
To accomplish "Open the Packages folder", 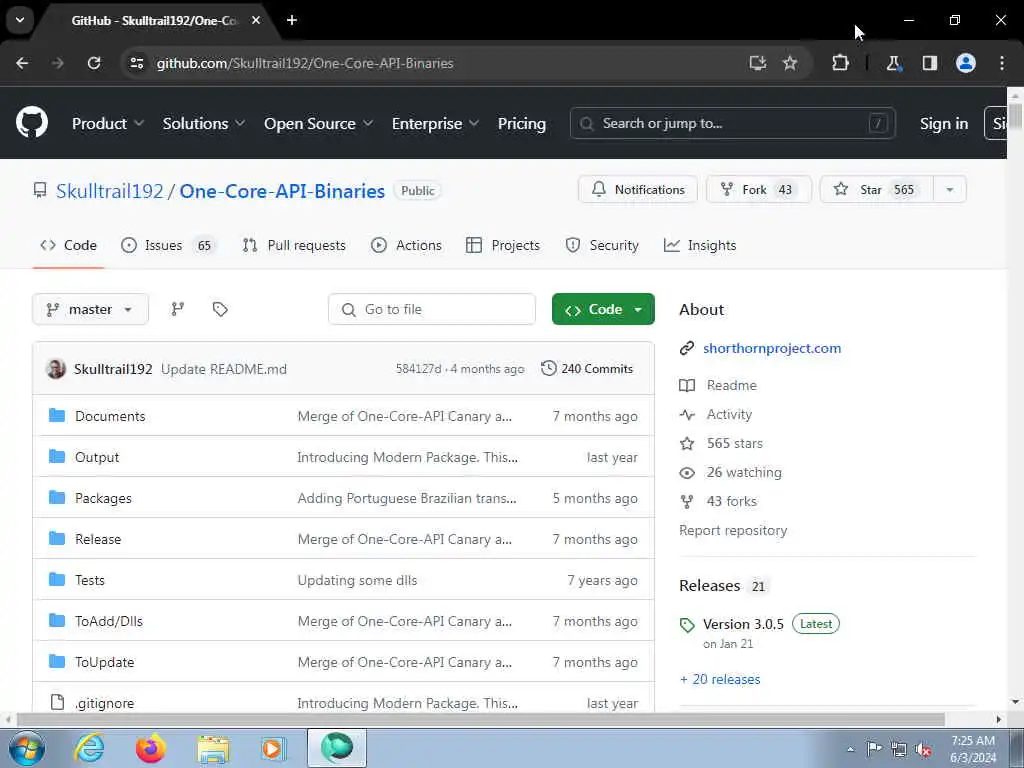I will click(x=103, y=498).
